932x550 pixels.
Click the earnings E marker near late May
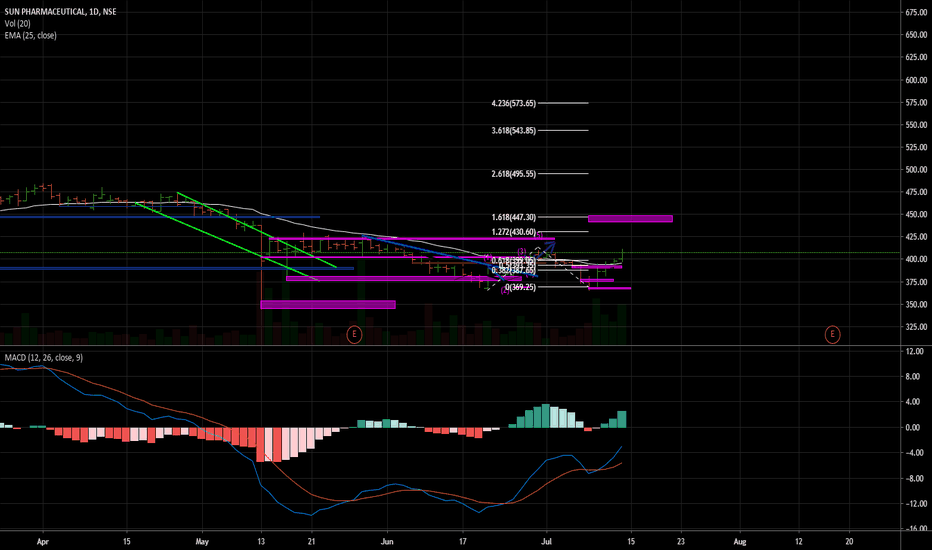(354, 334)
